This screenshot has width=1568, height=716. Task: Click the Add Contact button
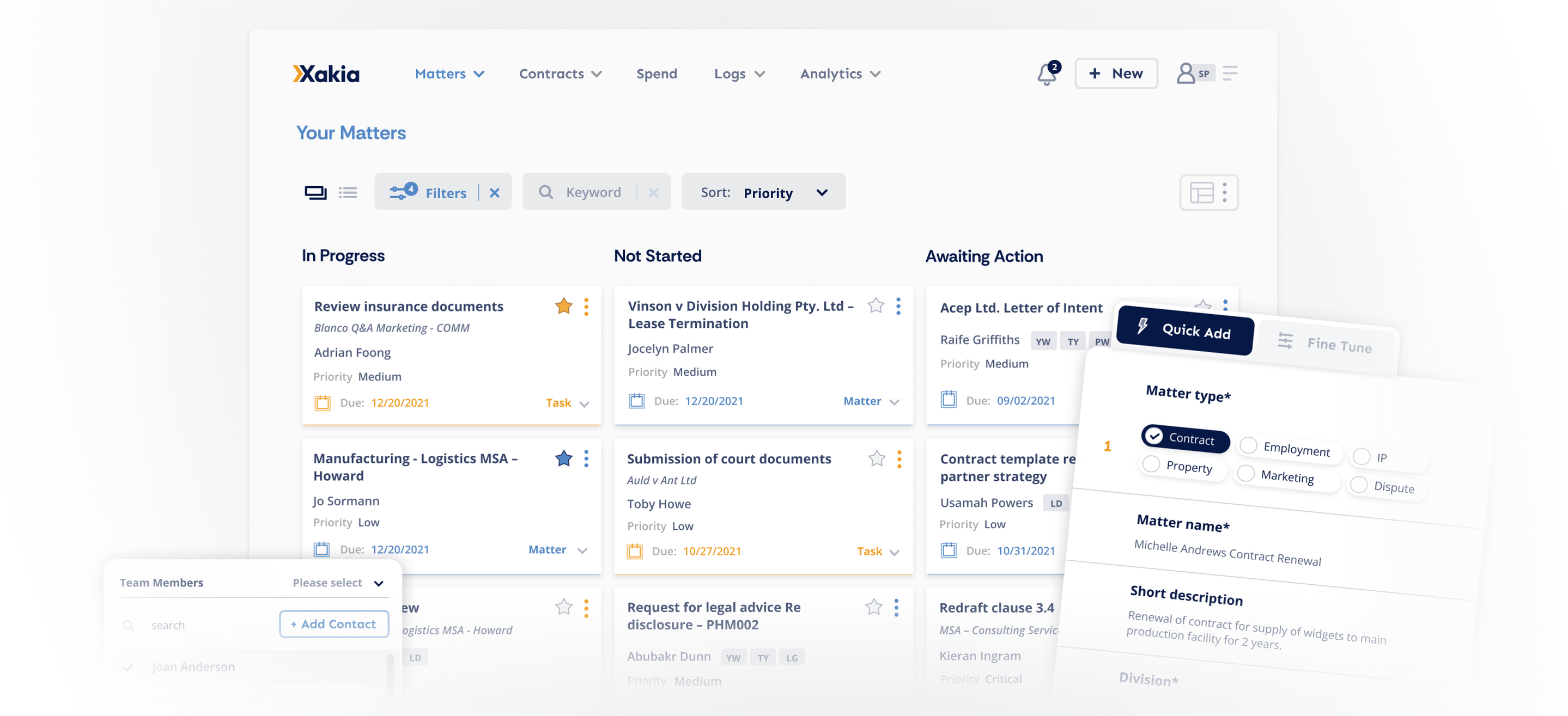pyautogui.click(x=333, y=624)
